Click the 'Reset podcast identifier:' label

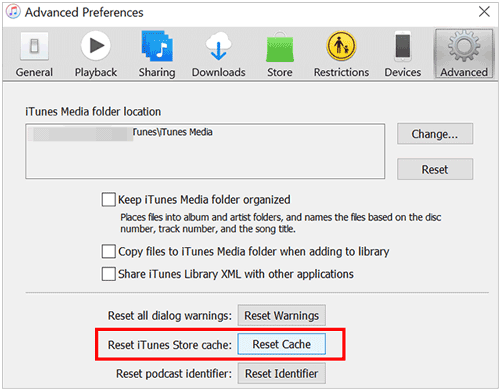pos(174,374)
